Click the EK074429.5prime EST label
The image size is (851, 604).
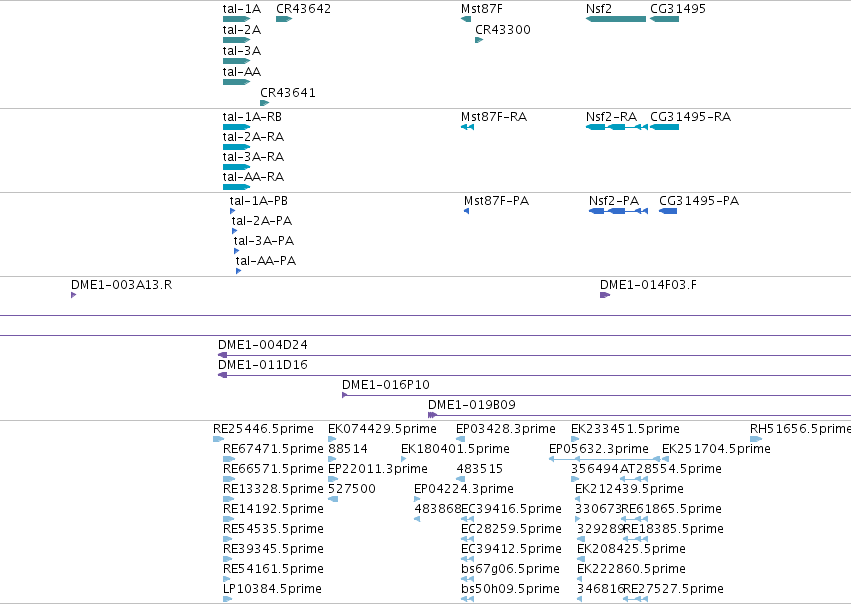[x=382, y=429]
